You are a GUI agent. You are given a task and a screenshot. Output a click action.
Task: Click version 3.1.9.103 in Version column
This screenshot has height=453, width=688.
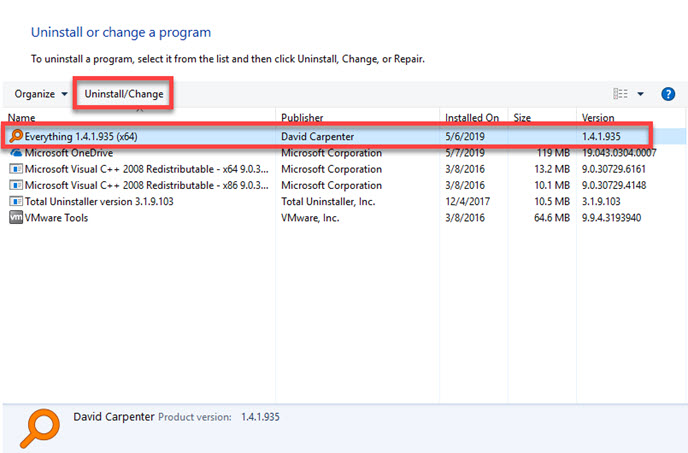tap(601, 201)
